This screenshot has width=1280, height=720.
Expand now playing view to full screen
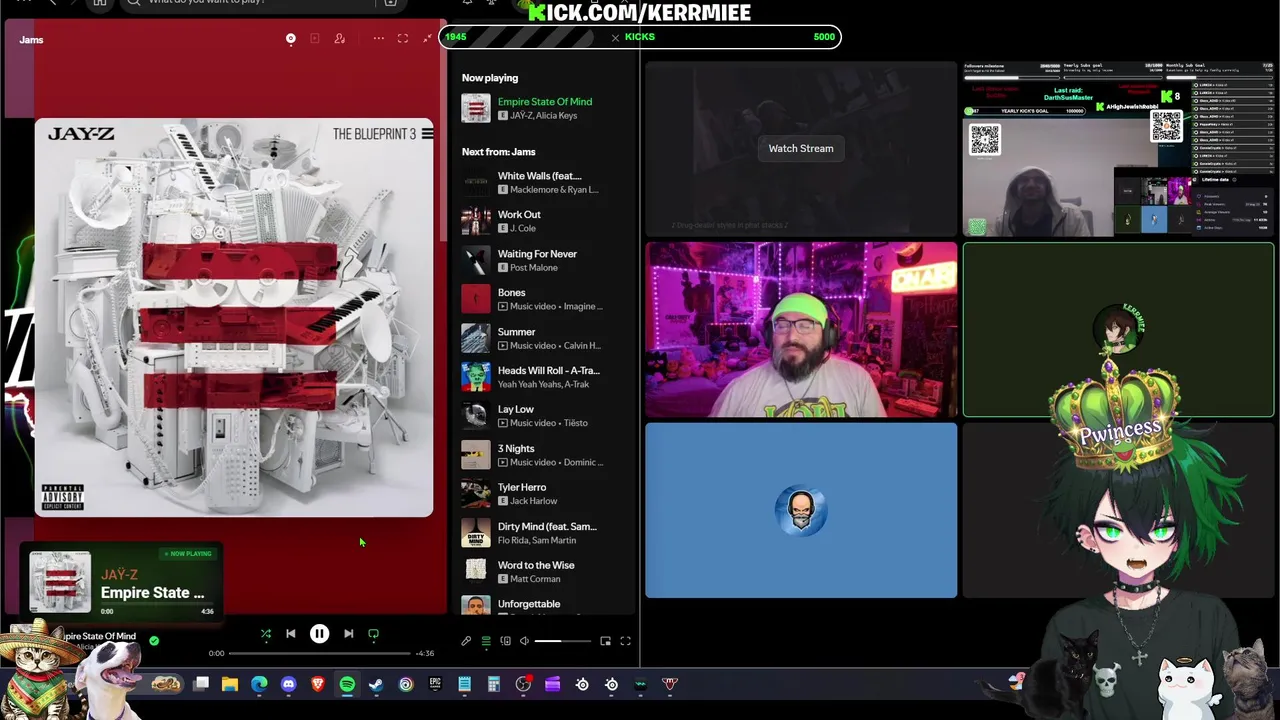tap(403, 39)
